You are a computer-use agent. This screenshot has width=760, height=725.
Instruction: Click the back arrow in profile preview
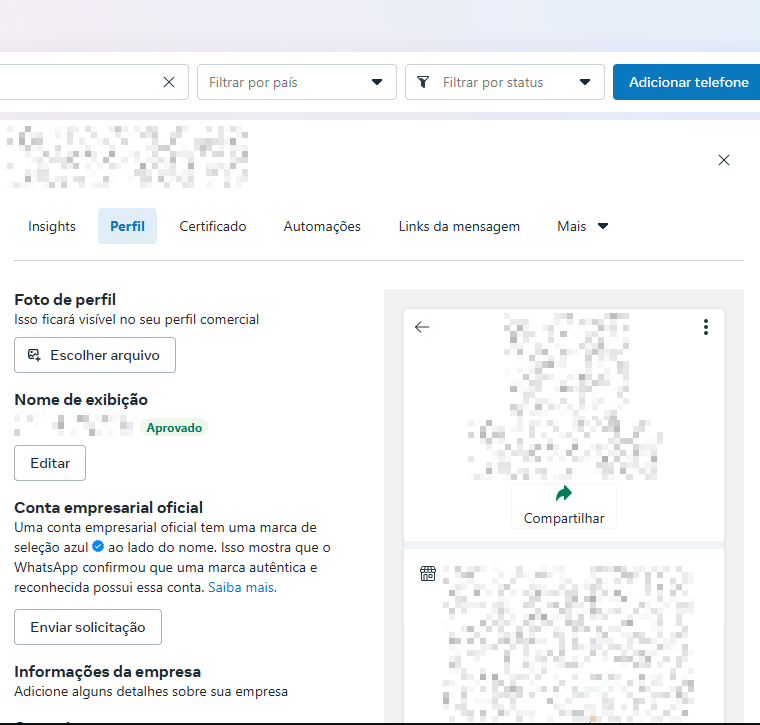(422, 327)
